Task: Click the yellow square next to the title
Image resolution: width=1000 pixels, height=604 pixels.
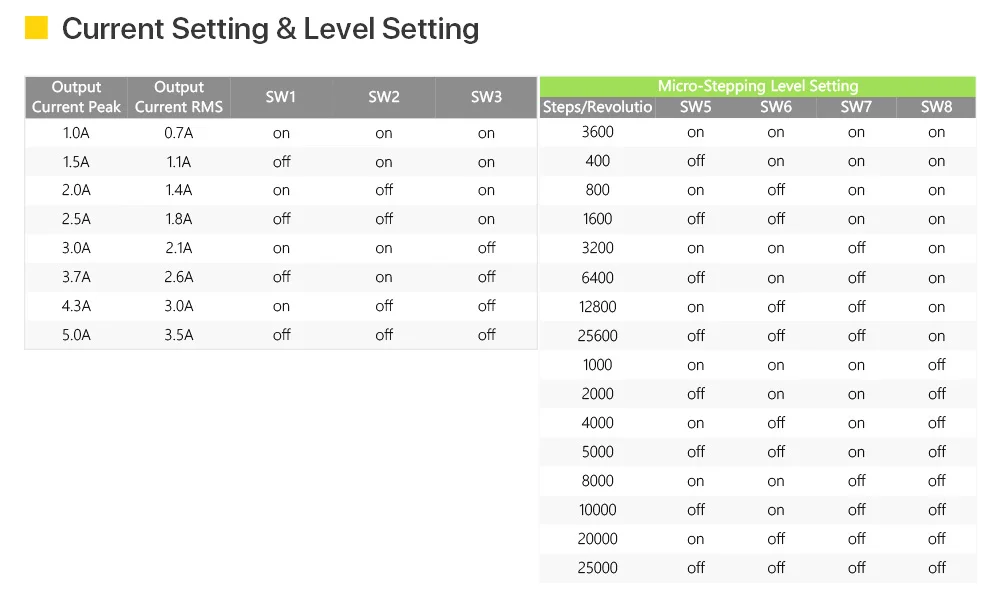Action: tap(36, 28)
